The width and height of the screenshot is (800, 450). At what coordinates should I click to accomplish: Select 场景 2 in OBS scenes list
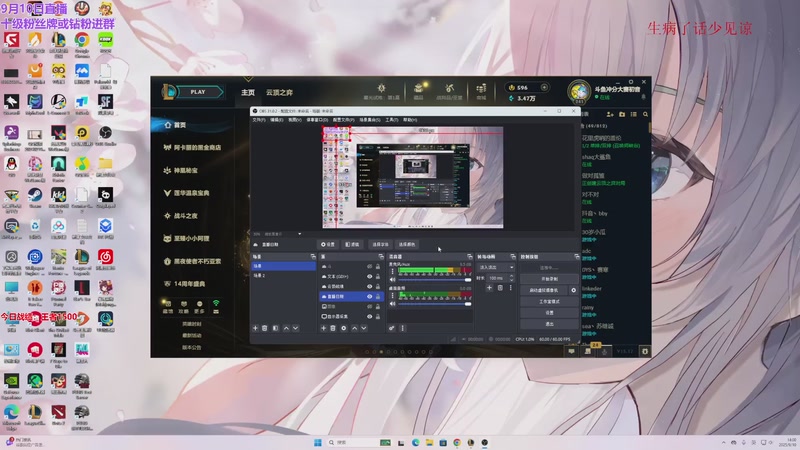[284, 276]
